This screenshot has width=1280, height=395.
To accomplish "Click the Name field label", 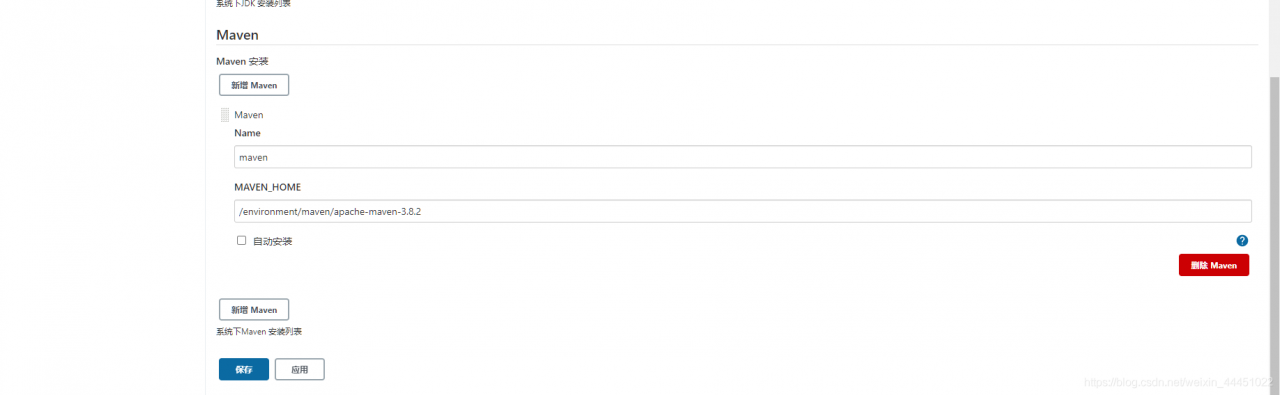I will (x=247, y=132).
